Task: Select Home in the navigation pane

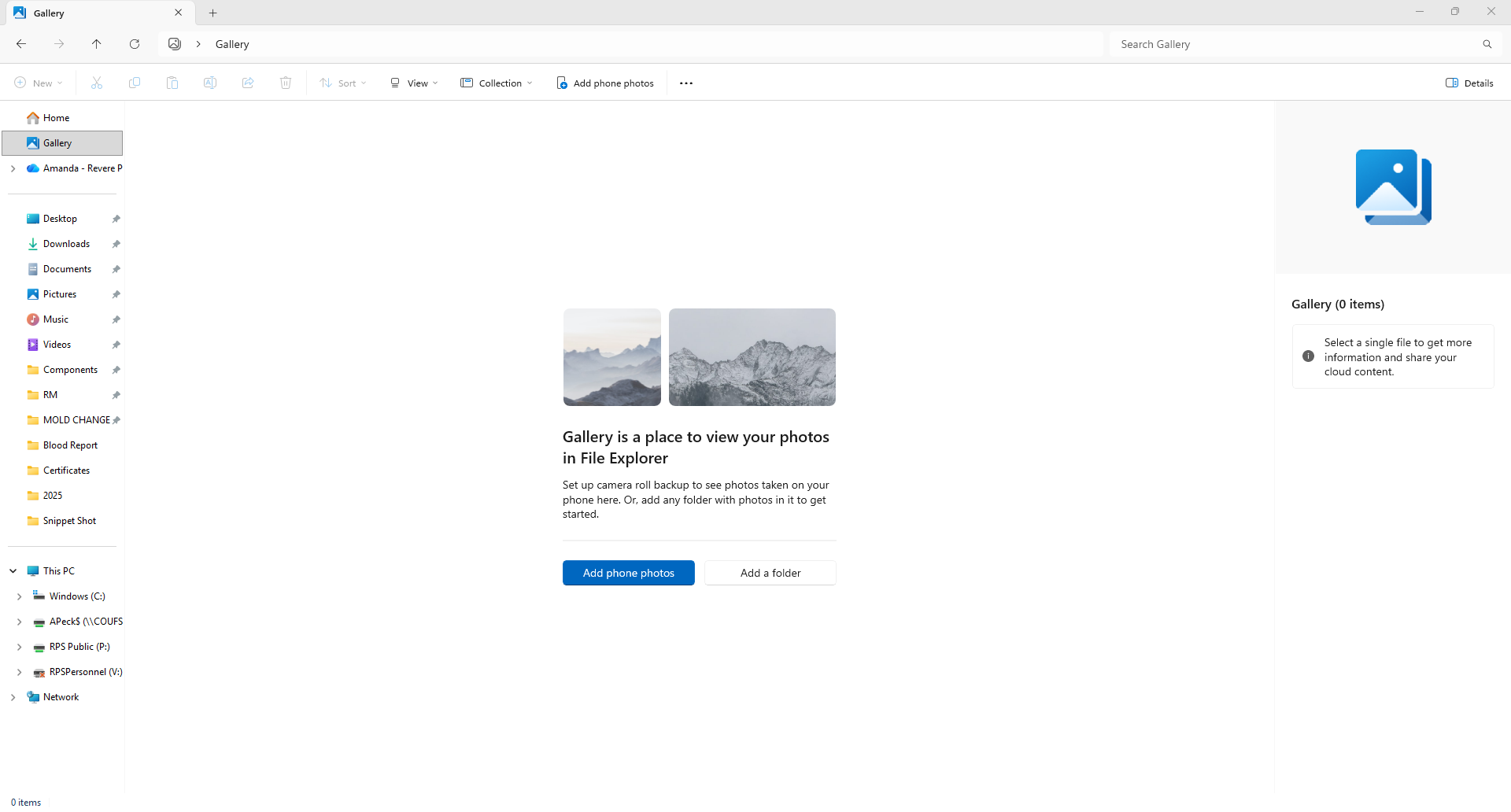Action: (x=56, y=118)
